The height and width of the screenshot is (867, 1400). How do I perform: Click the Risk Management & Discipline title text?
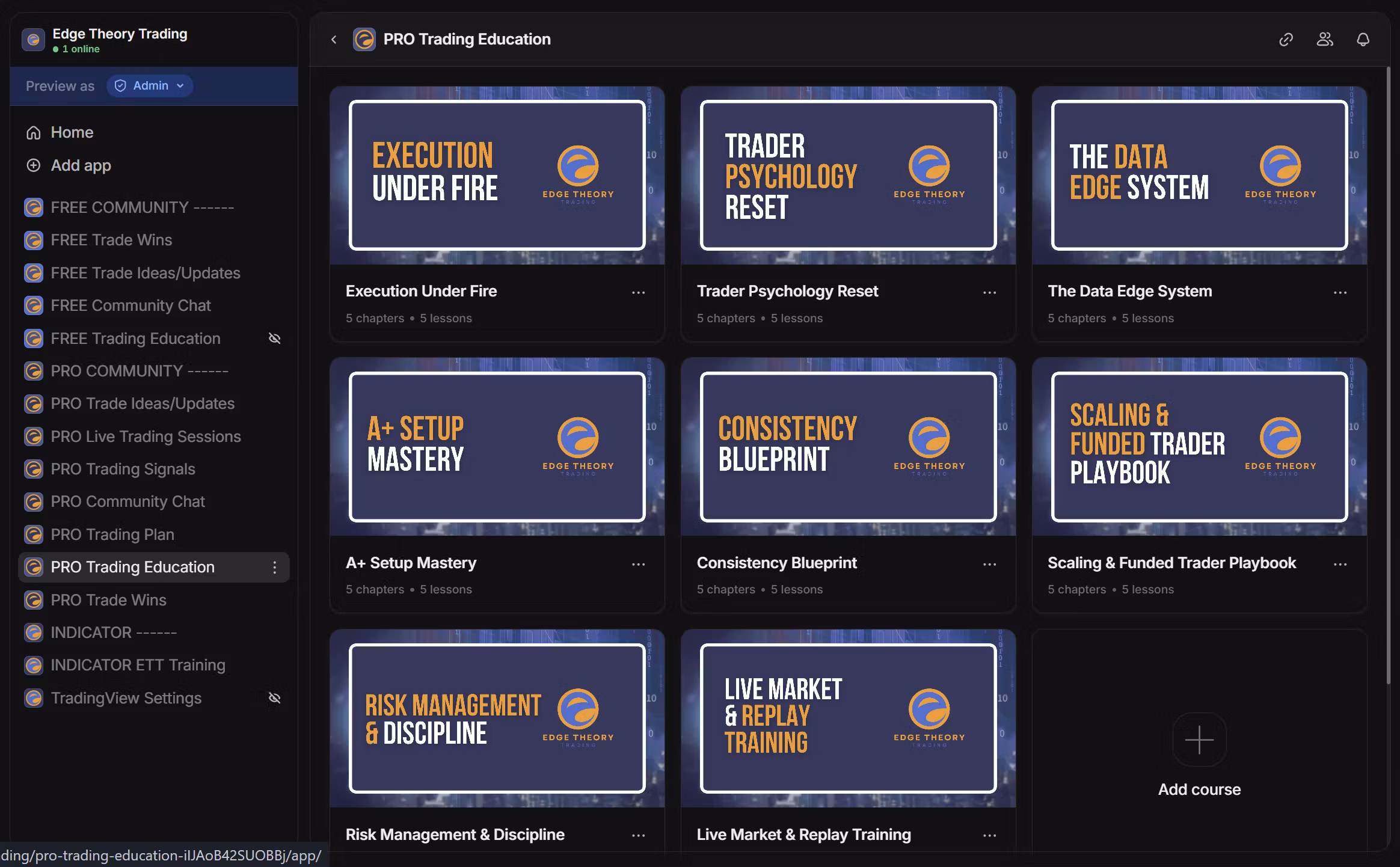(455, 835)
